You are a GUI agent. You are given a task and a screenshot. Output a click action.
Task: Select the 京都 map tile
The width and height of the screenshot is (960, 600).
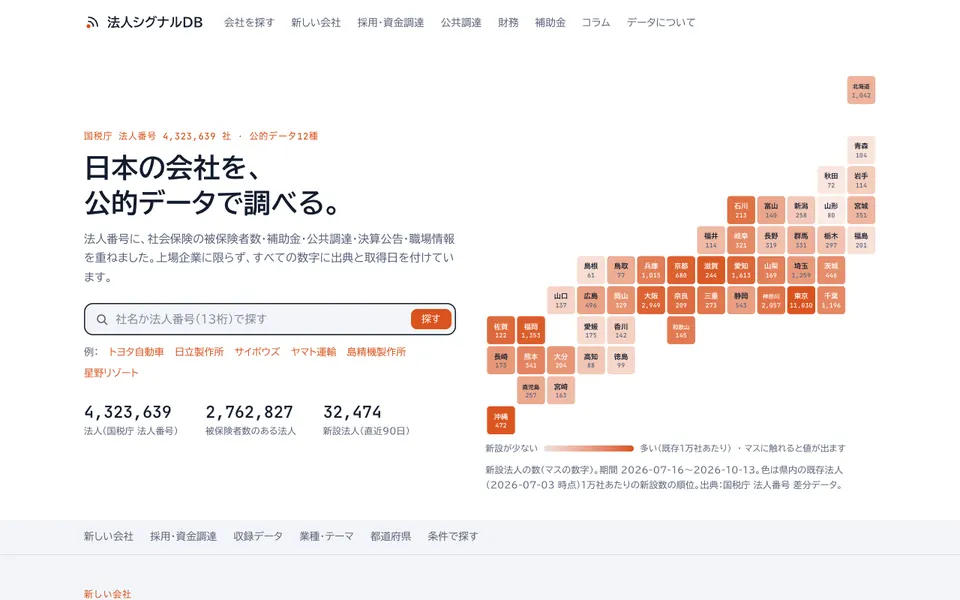pyautogui.click(x=681, y=271)
